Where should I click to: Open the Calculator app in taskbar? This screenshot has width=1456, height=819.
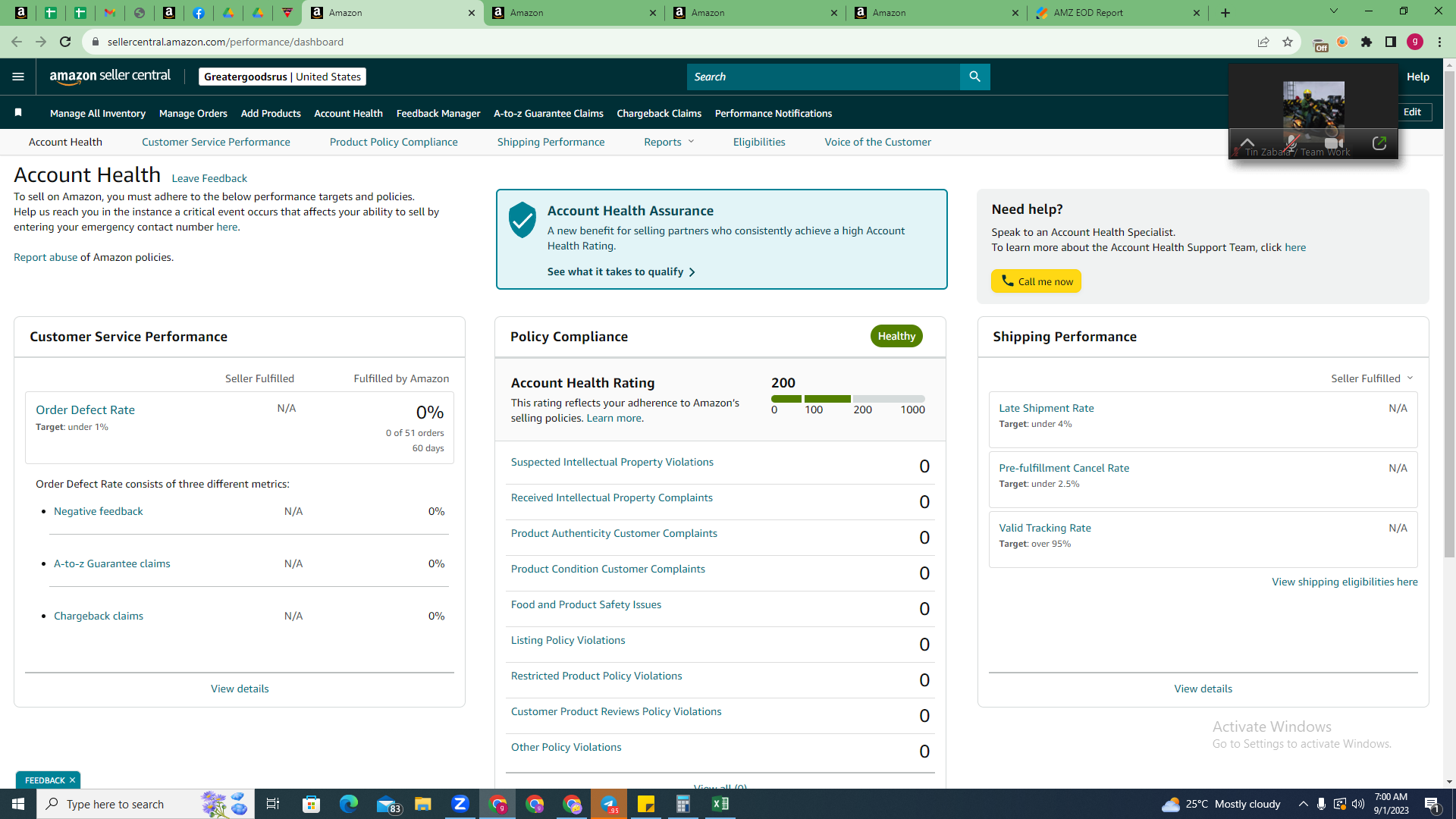[683, 804]
